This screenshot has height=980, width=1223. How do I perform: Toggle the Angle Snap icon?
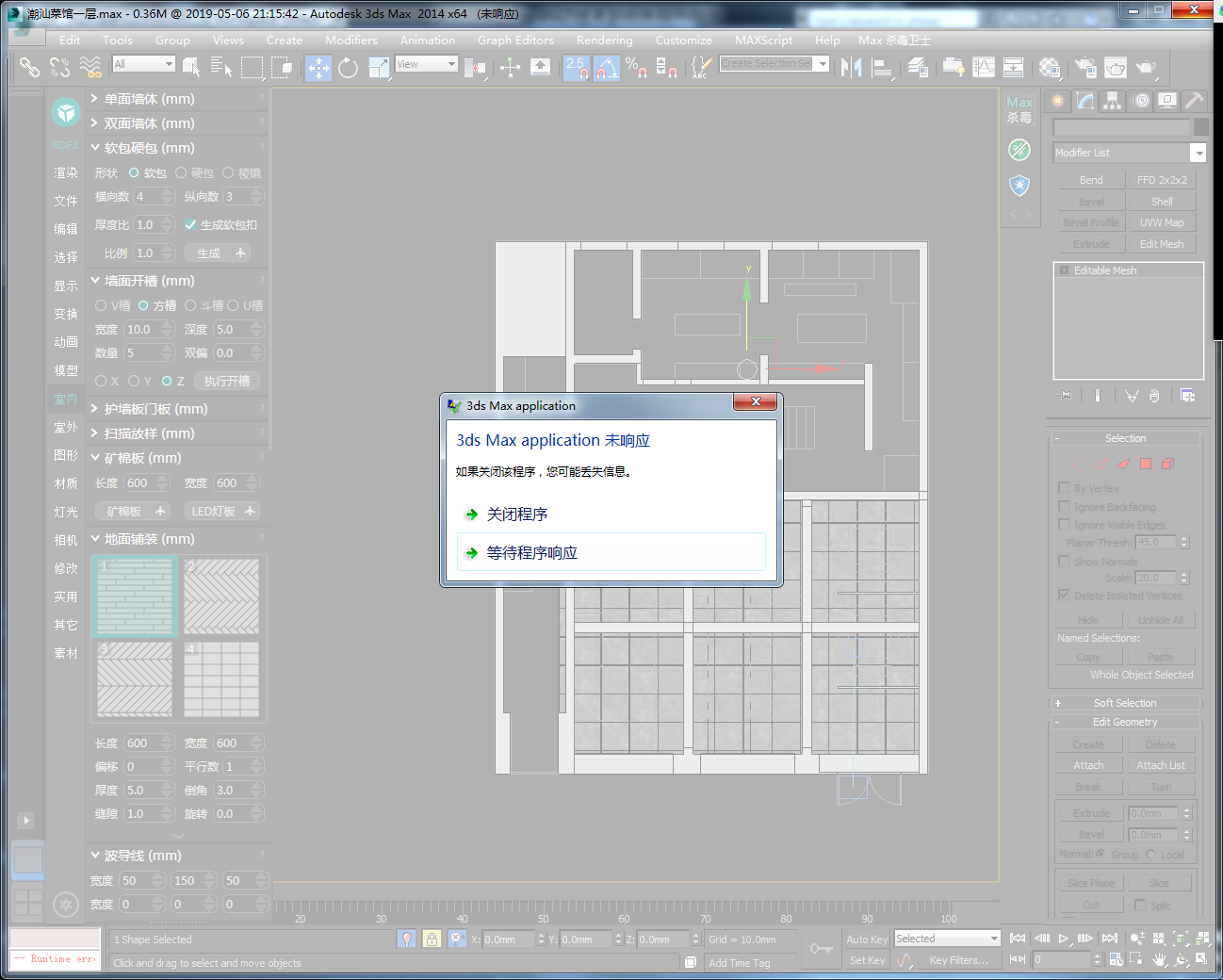(x=607, y=67)
